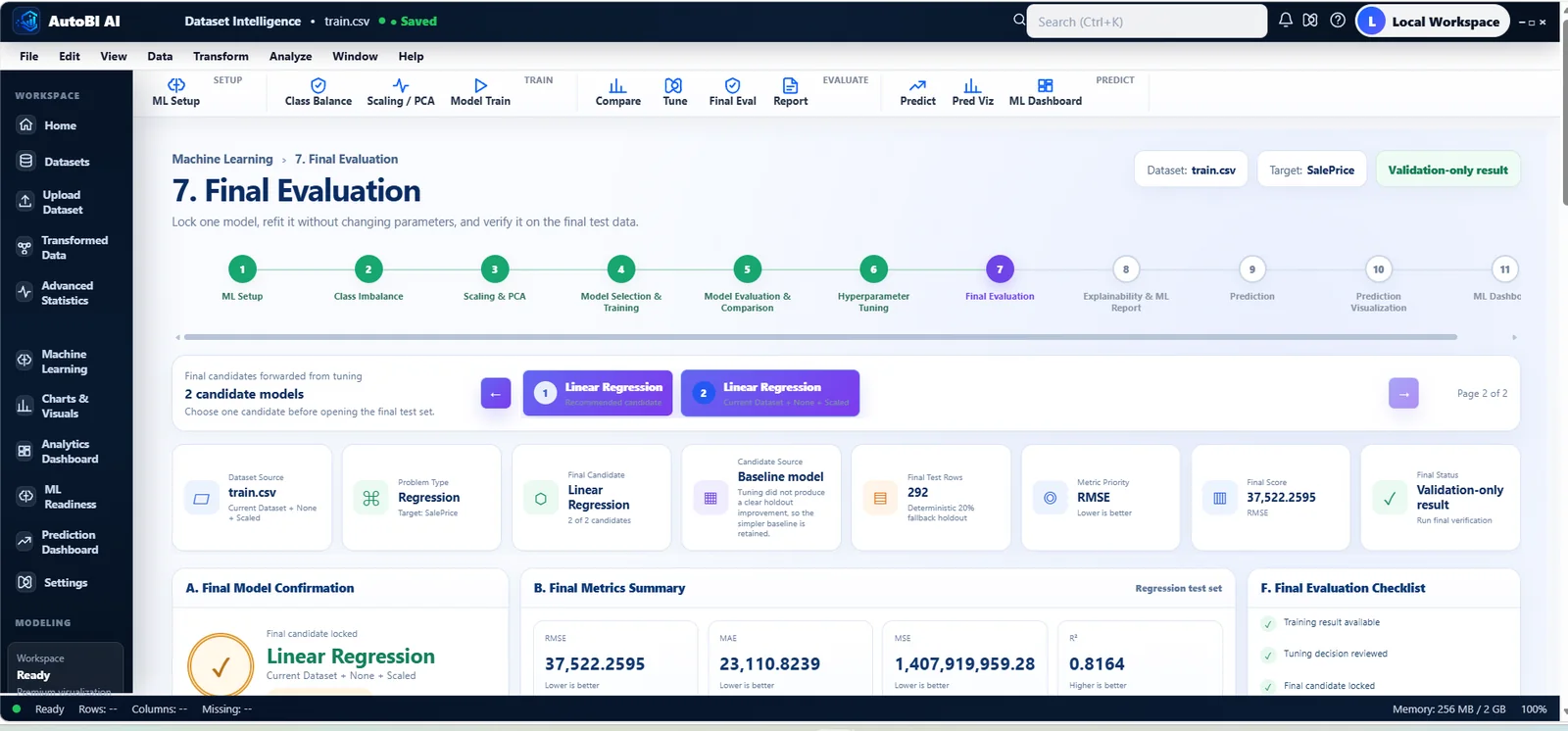Go to step 9 Prediction

coord(1252,268)
